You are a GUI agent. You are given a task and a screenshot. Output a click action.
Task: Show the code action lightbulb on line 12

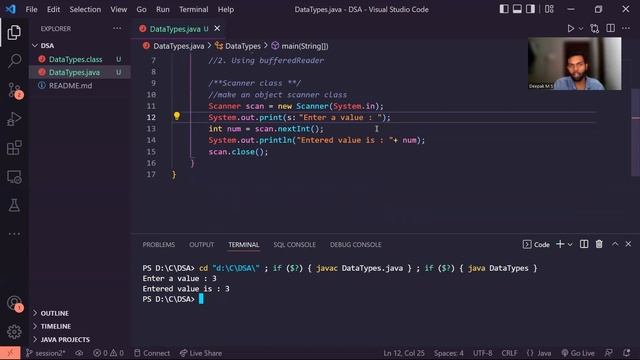[177, 116]
